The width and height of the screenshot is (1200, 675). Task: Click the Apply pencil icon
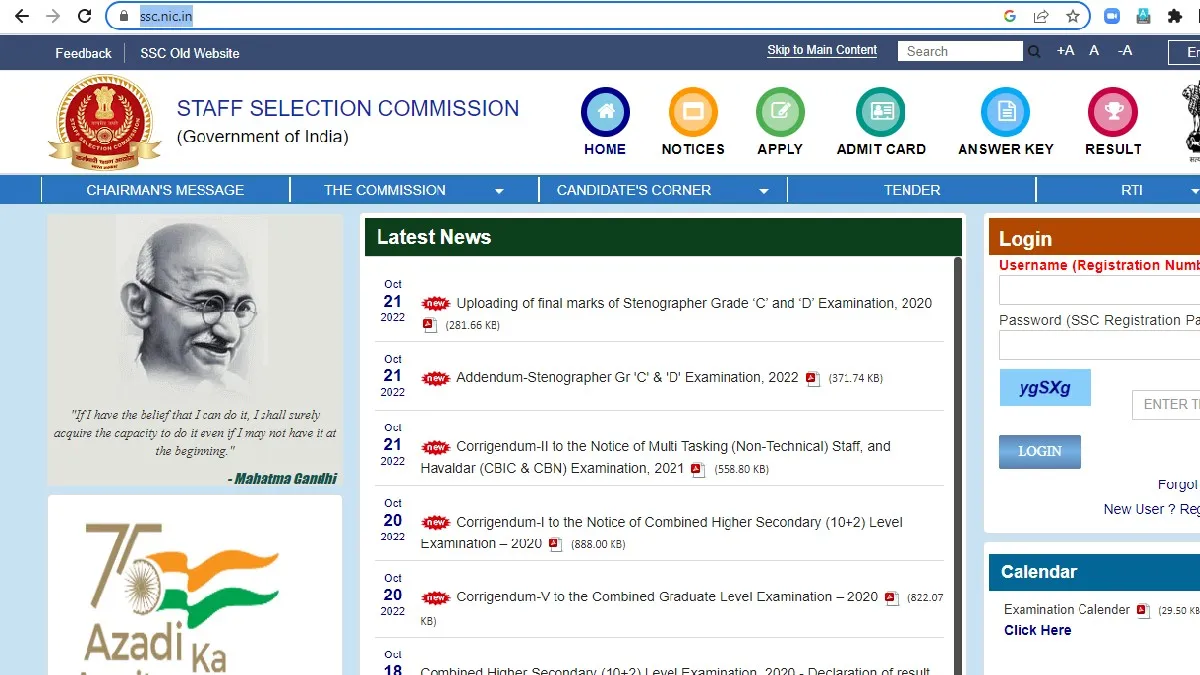[x=780, y=112]
